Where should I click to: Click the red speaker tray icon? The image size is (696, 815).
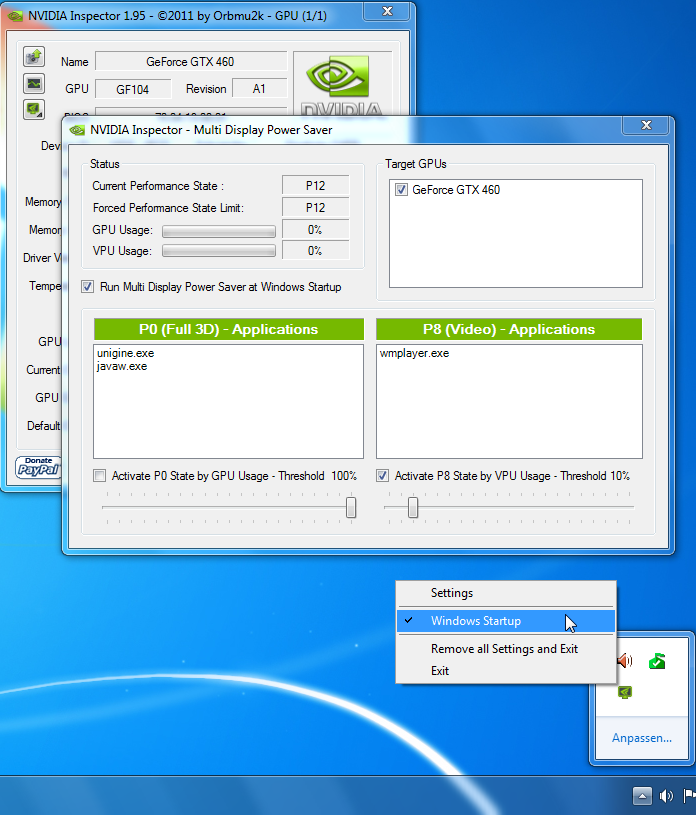click(625, 660)
